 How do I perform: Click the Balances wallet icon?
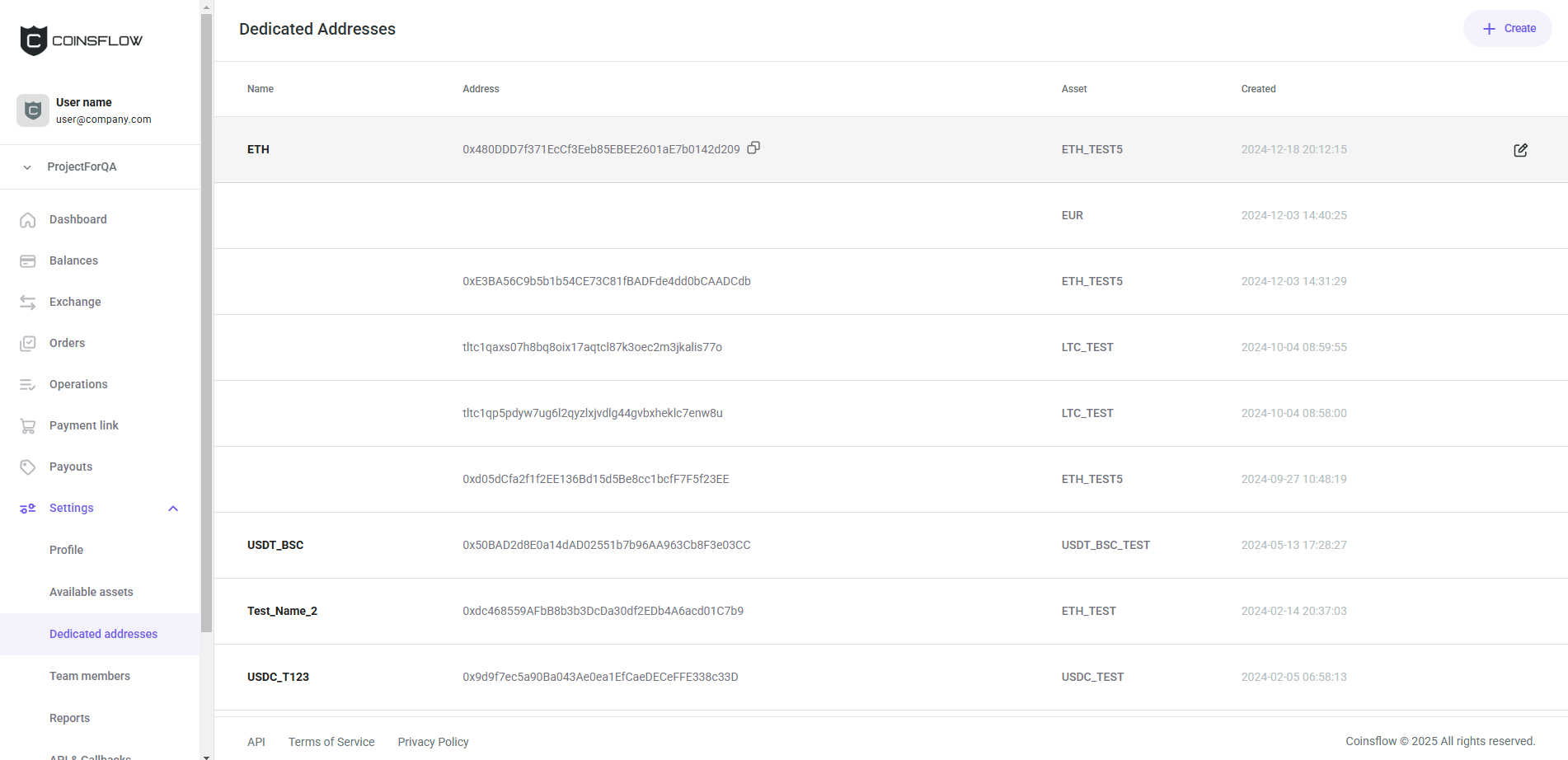(x=28, y=260)
